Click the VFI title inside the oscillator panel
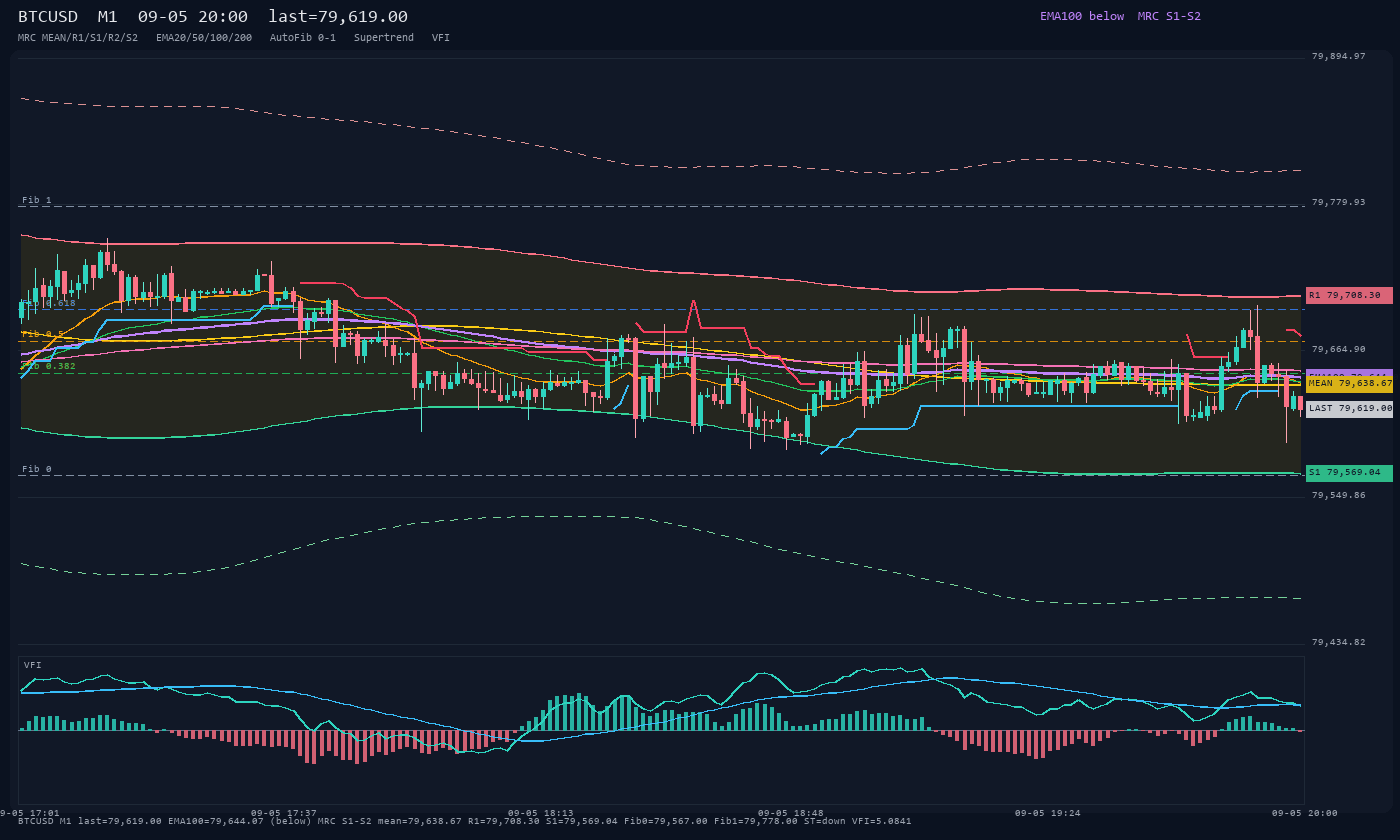The height and width of the screenshot is (840, 1400). tap(33, 665)
